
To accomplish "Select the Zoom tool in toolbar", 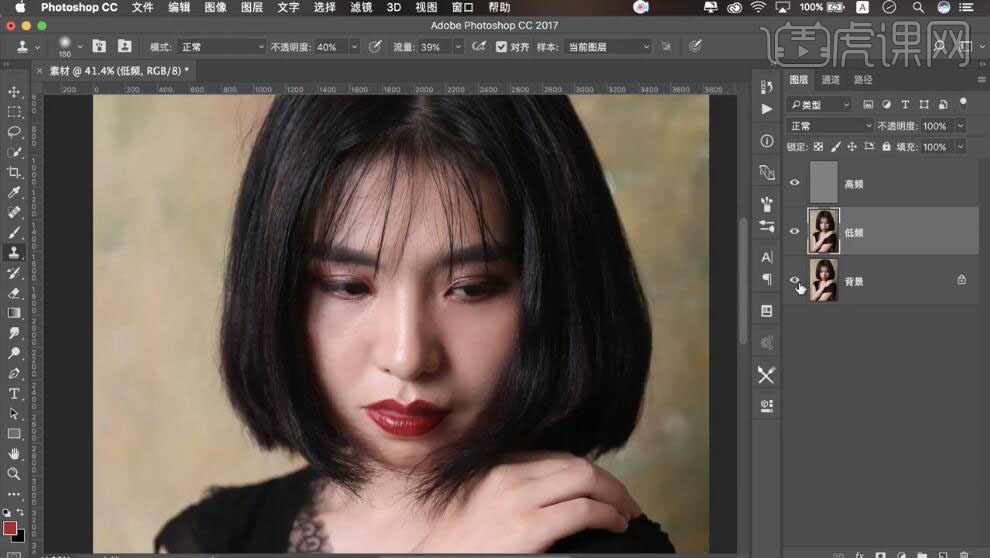I will (14, 474).
